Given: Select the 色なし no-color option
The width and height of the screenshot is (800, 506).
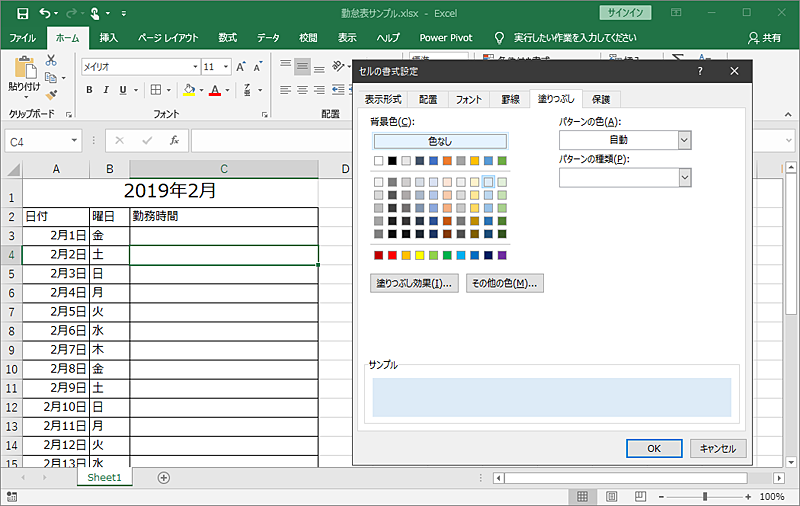Looking at the screenshot, I should (x=439, y=142).
